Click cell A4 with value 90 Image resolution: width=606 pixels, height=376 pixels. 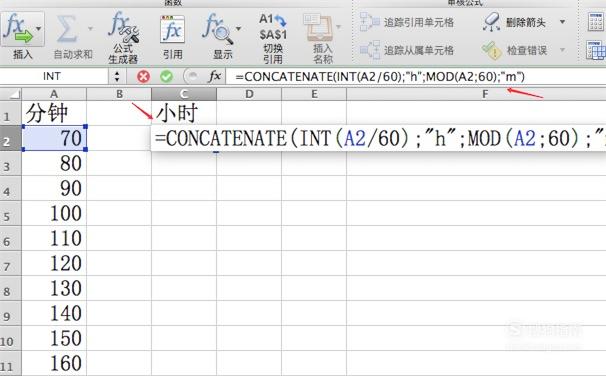click(54, 188)
